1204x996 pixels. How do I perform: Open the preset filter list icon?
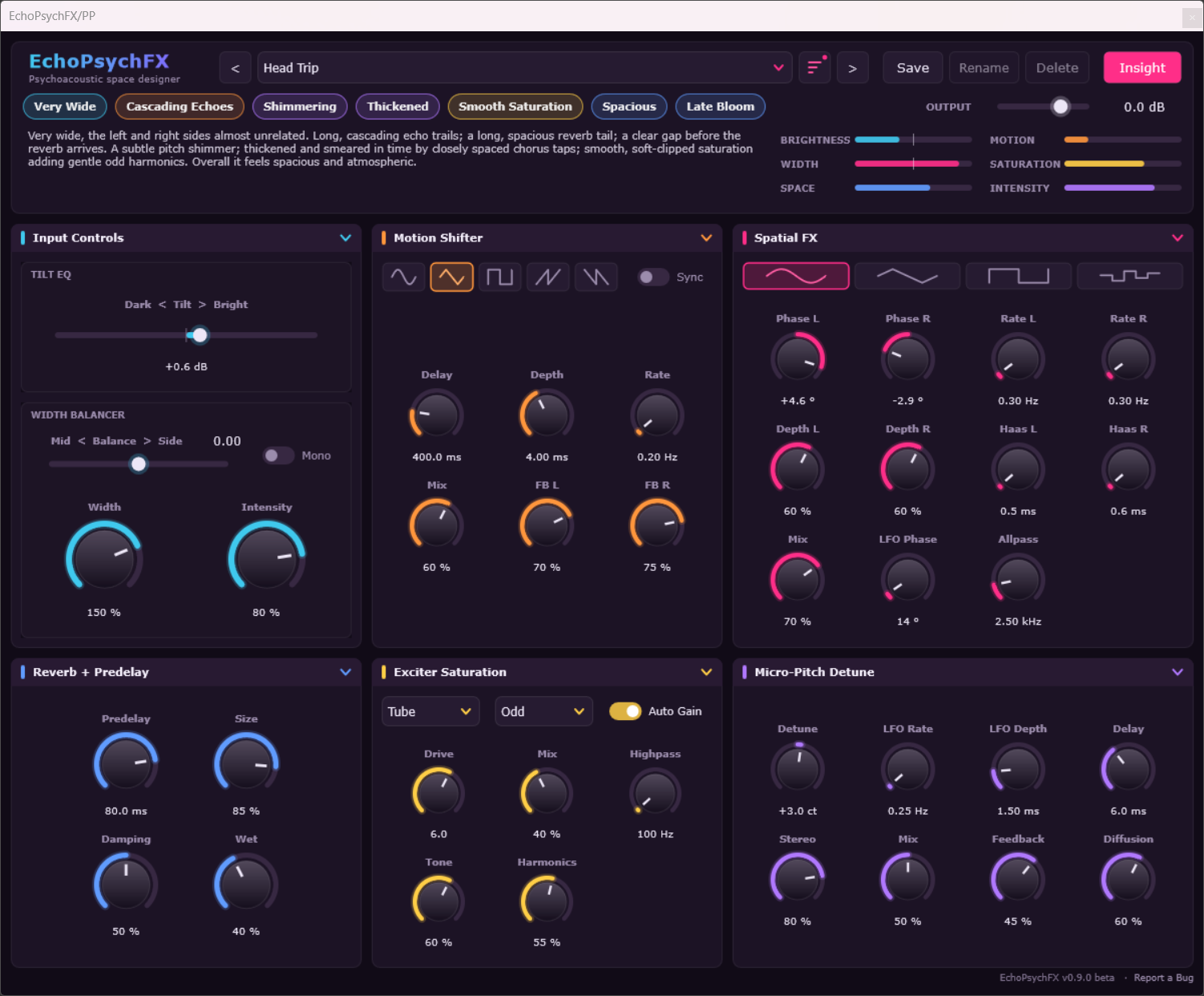(814, 68)
